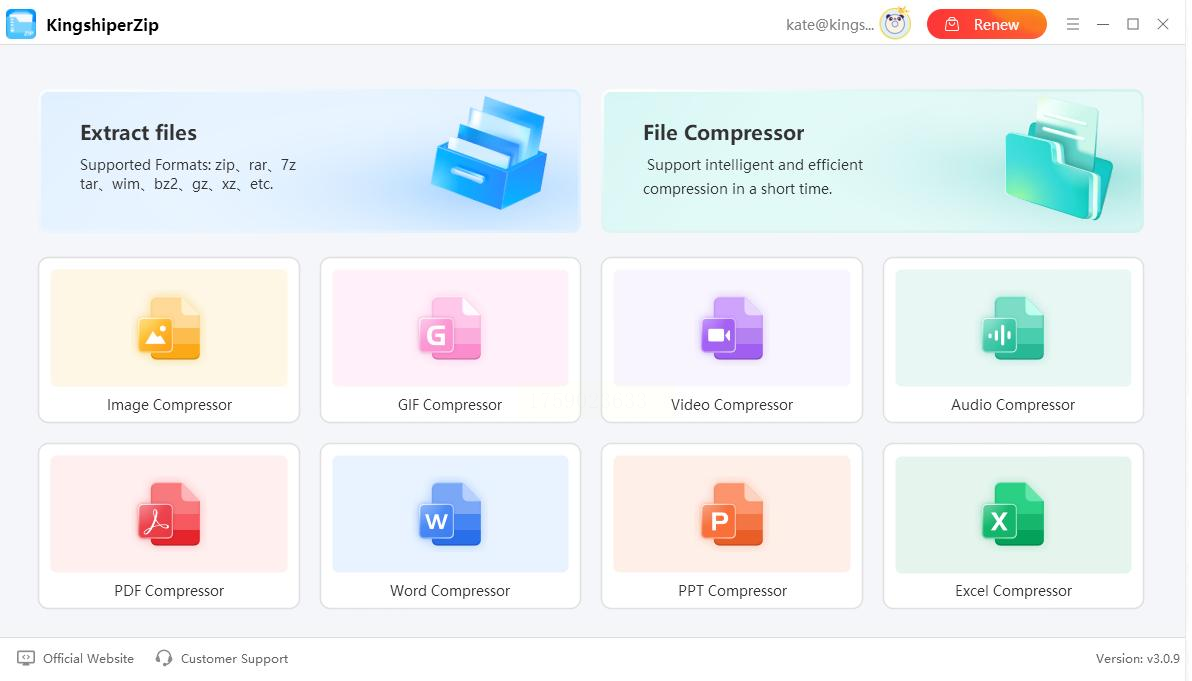
Task: Click the Version v3.0.9 label
Action: (x=1137, y=658)
